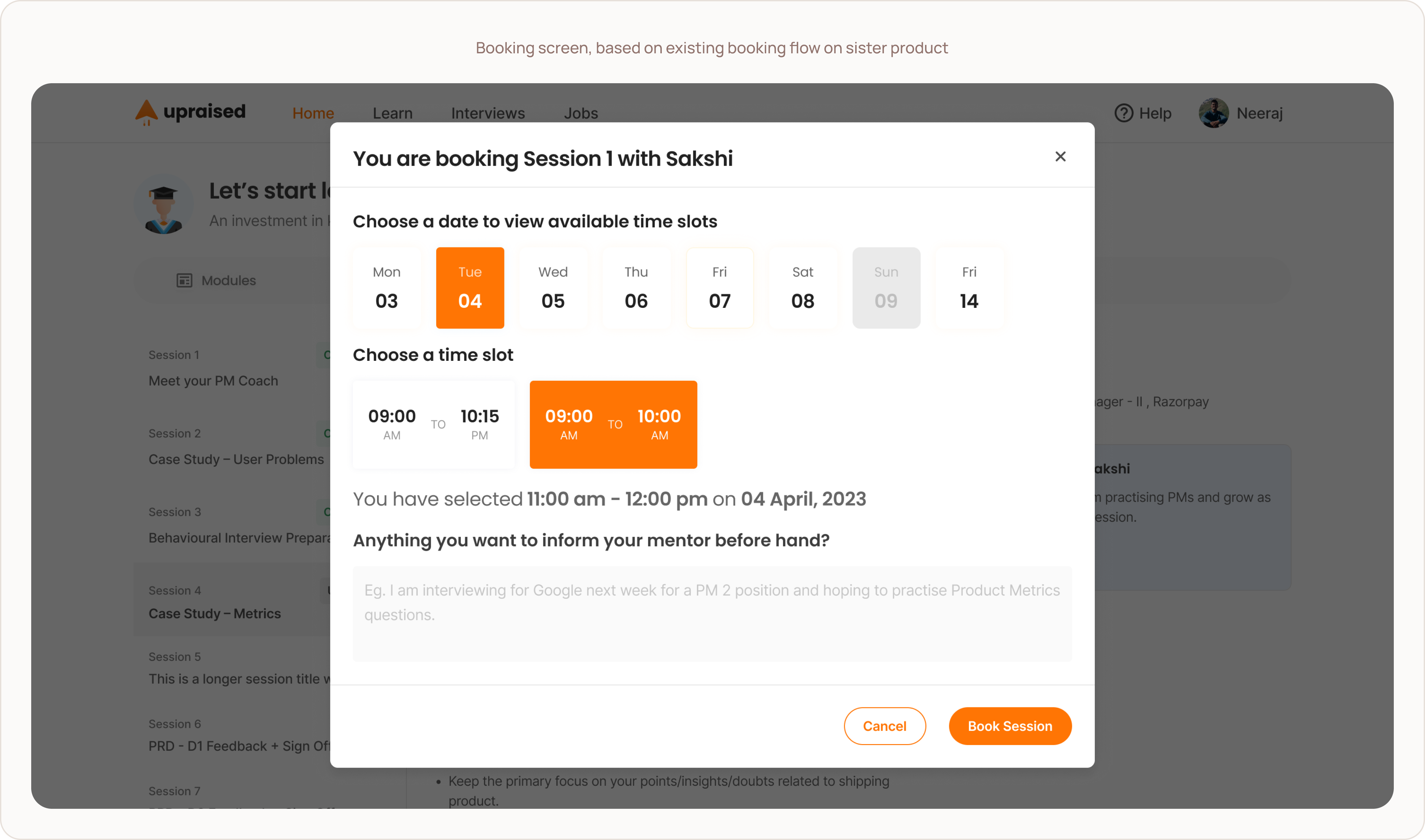Focus the mentor message text field
This screenshot has width=1425, height=840.
point(712,614)
